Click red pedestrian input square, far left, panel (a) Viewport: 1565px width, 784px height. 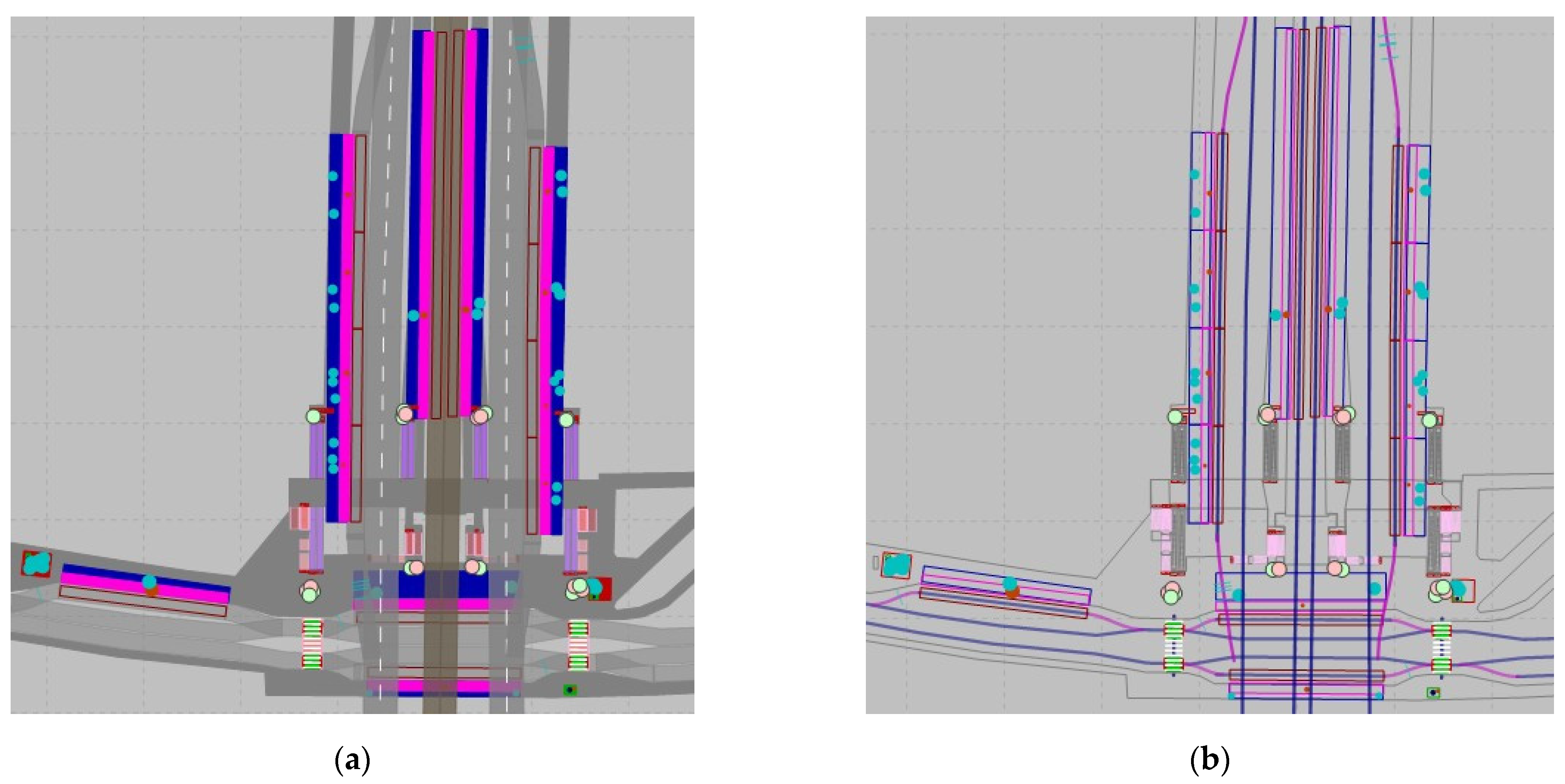[37, 563]
